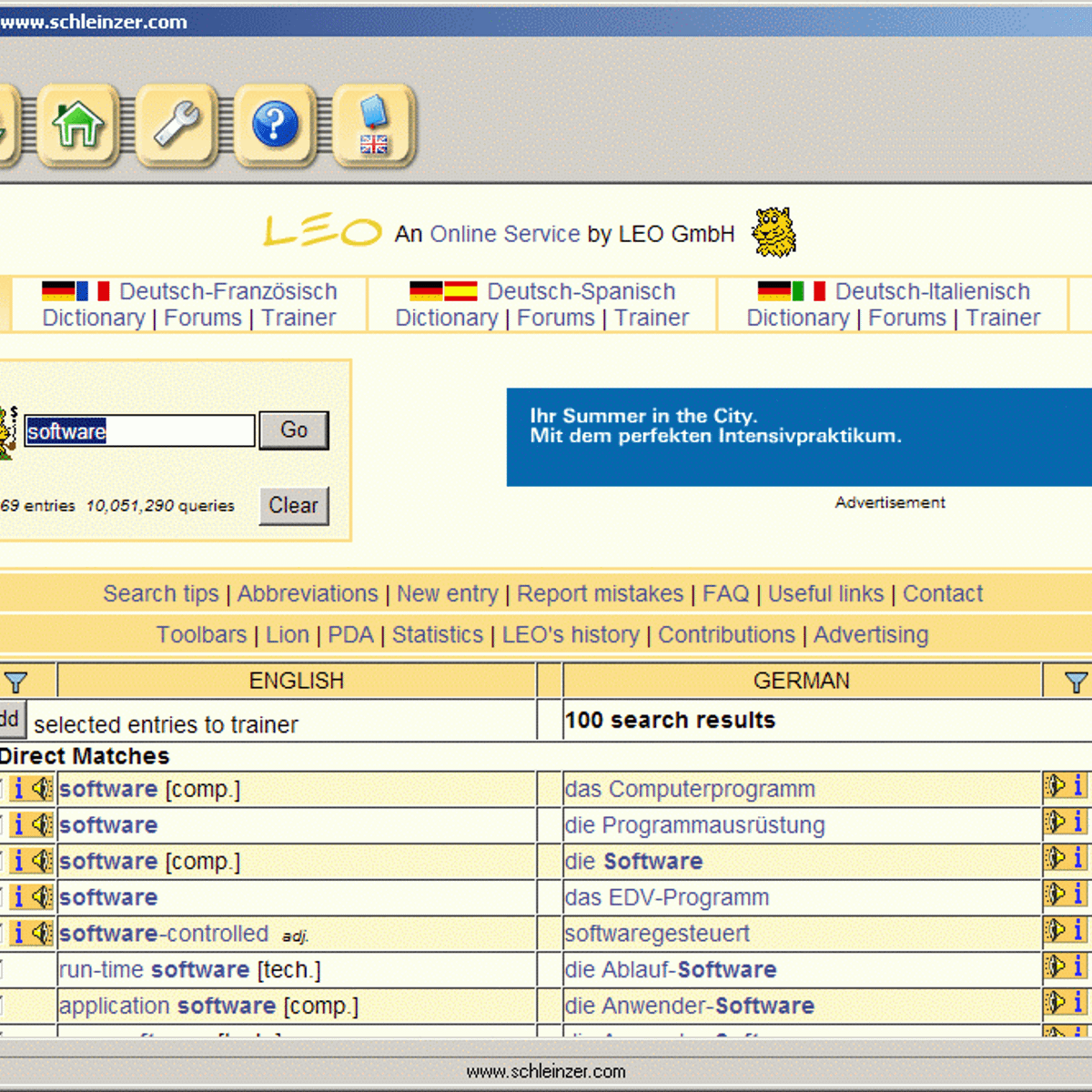Click the search field containing software
The height and width of the screenshot is (1092, 1092).
tap(139, 431)
